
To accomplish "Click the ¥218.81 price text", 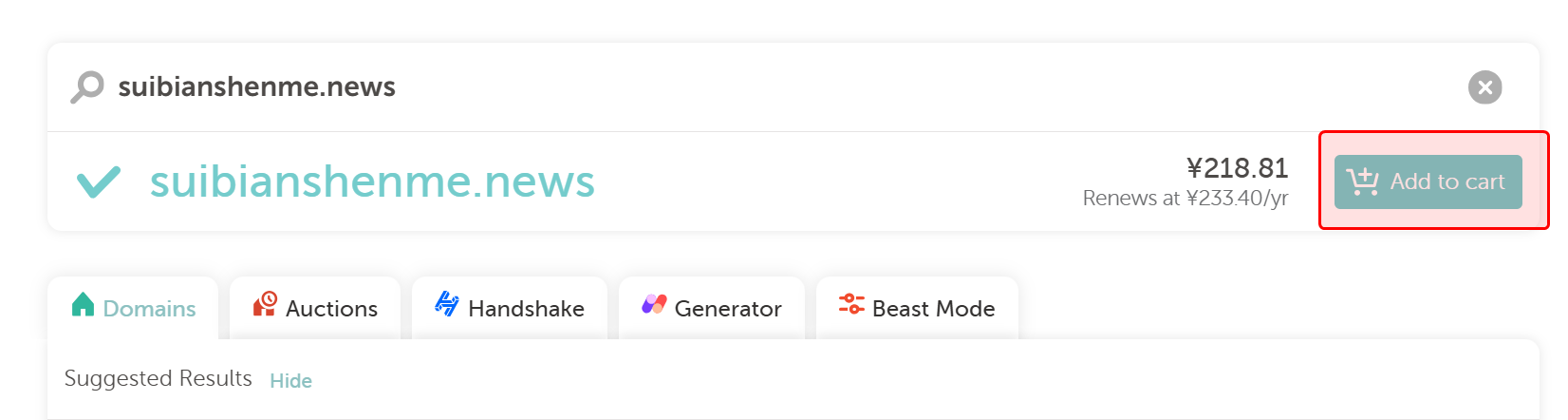I will click(1237, 168).
